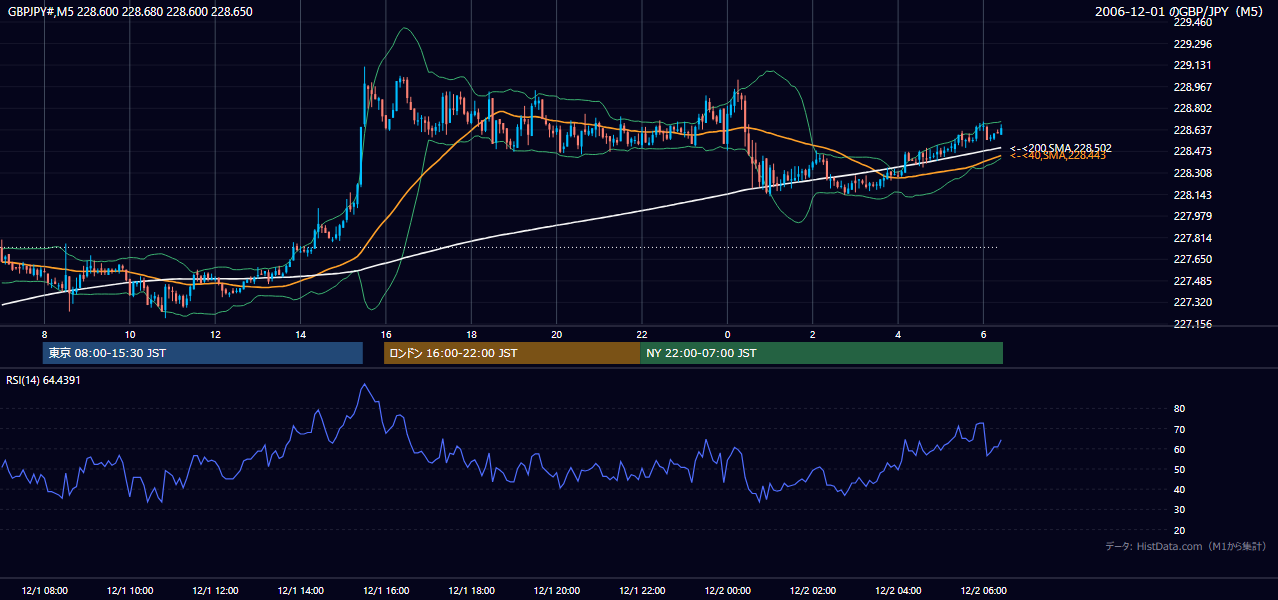Click hour tick 22 under the price chart
The height and width of the screenshot is (600, 1278).
(642, 334)
